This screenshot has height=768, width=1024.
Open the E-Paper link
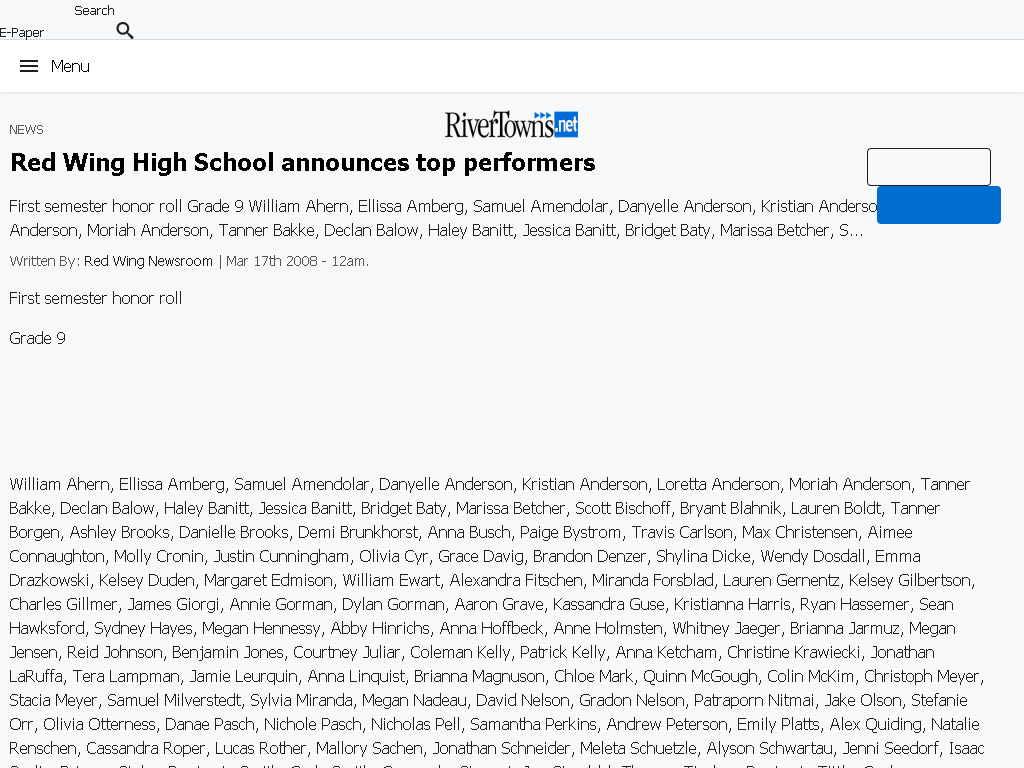[22, 32]
